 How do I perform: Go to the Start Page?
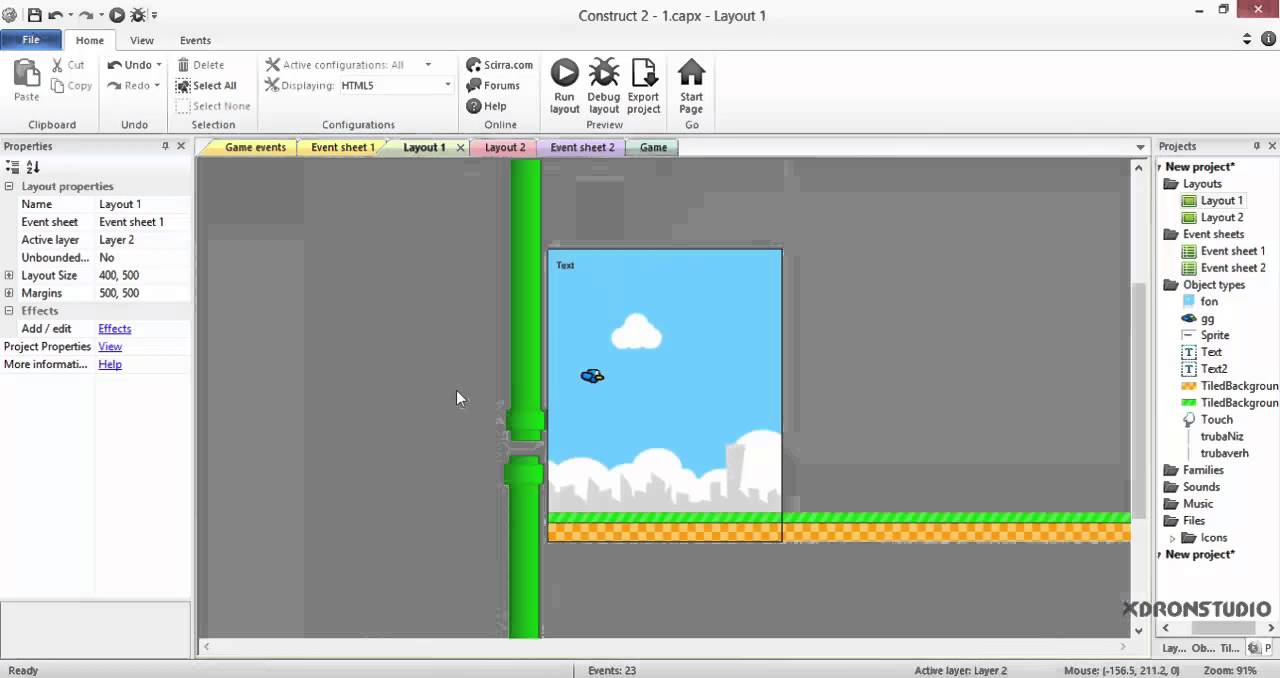tap(691, 85)
